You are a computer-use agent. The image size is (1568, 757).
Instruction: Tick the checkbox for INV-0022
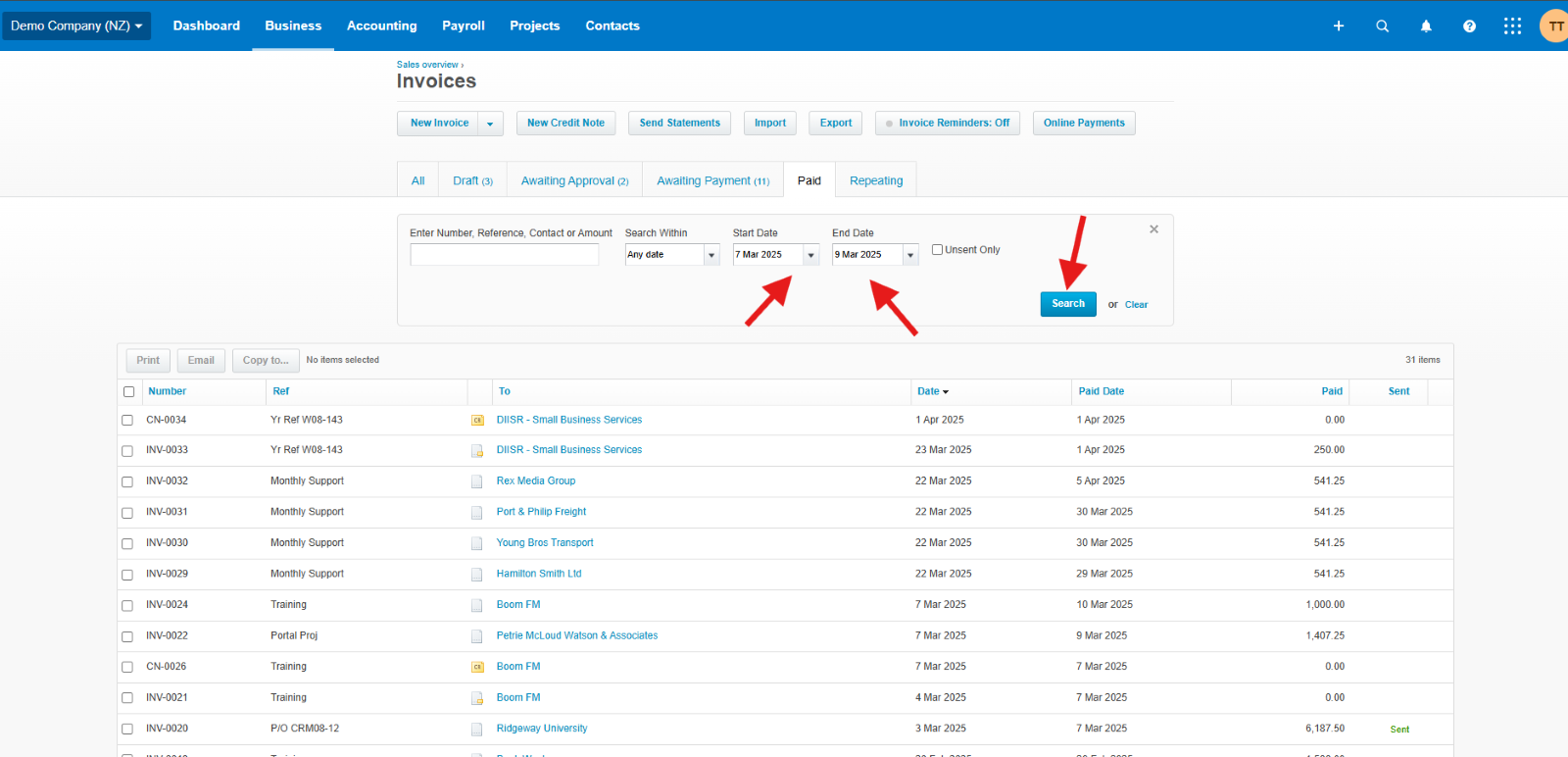coord(127,636)
